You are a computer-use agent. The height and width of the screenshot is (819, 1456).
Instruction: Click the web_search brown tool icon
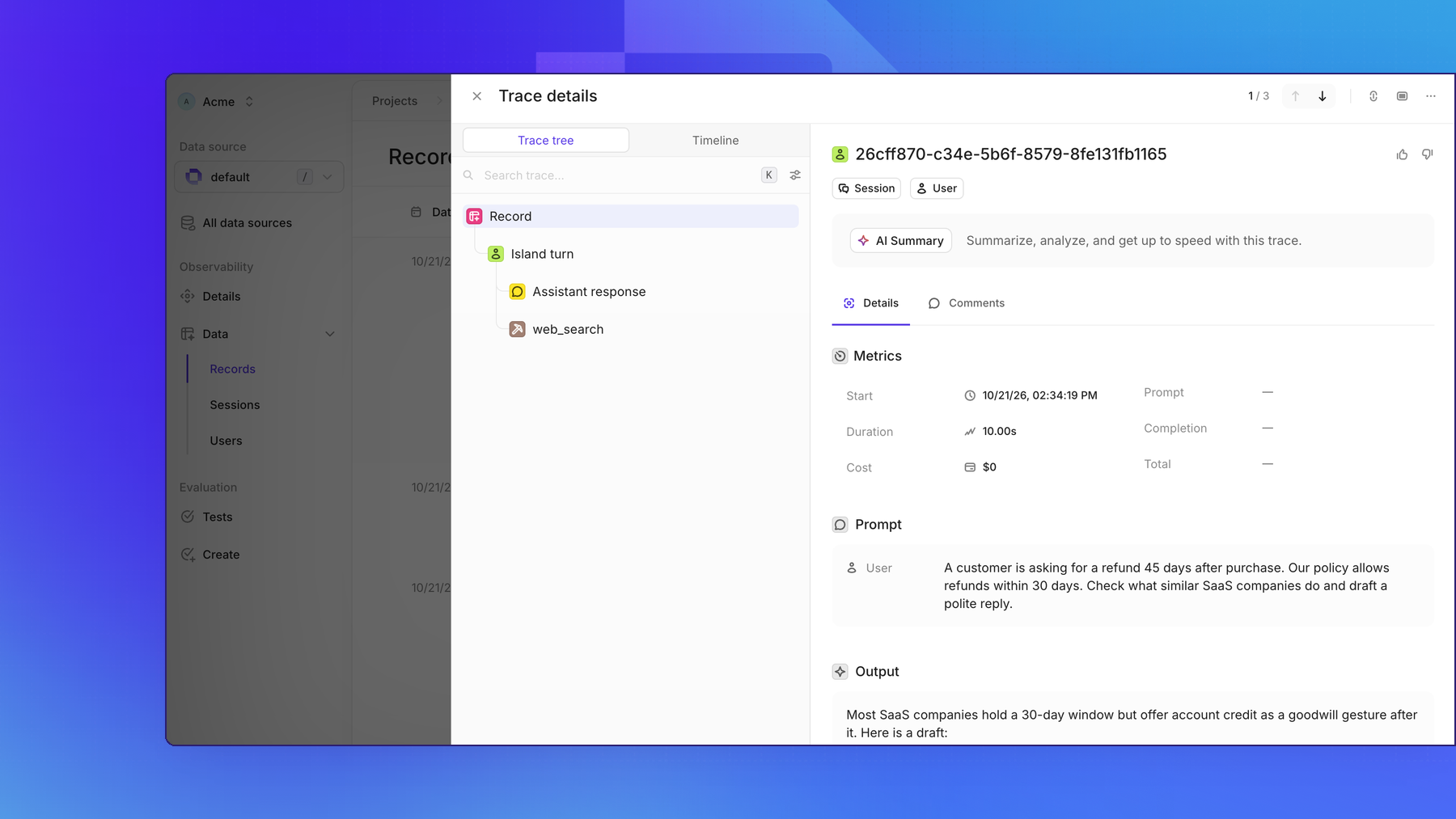[518, 329]
